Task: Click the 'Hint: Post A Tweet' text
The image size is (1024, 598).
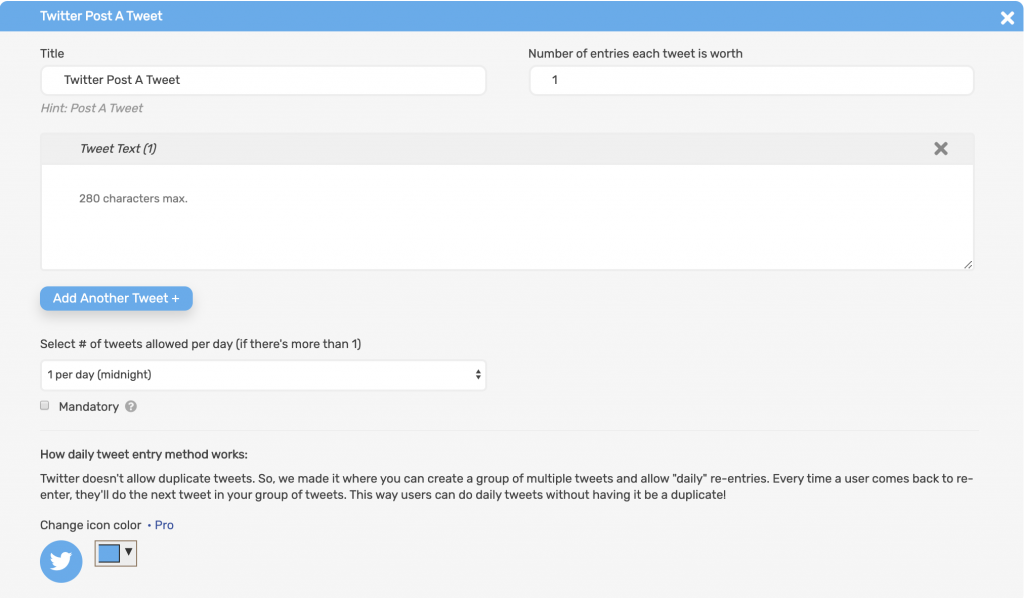Action: pyautogui.click(x=91, y=108)
